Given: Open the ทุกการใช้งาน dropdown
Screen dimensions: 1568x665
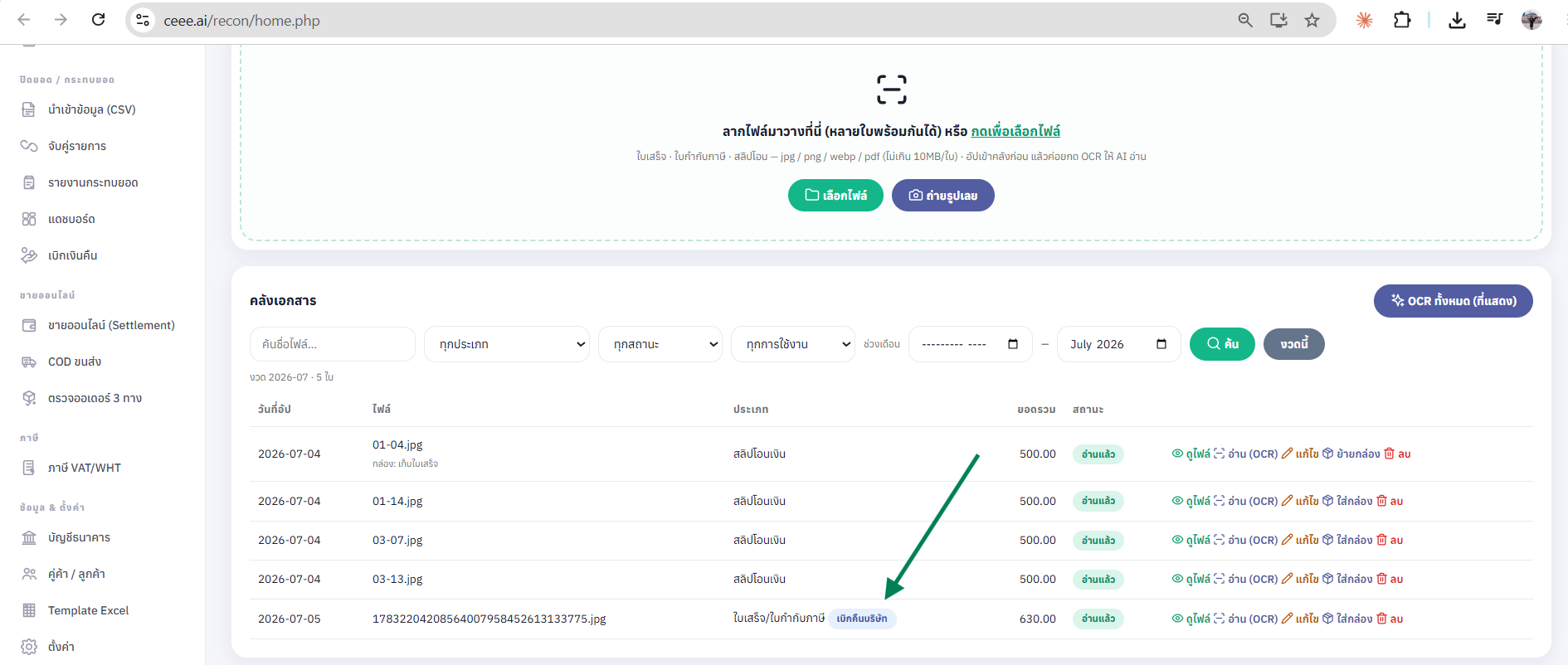Looking at the screenshot, I should (793, 344).
